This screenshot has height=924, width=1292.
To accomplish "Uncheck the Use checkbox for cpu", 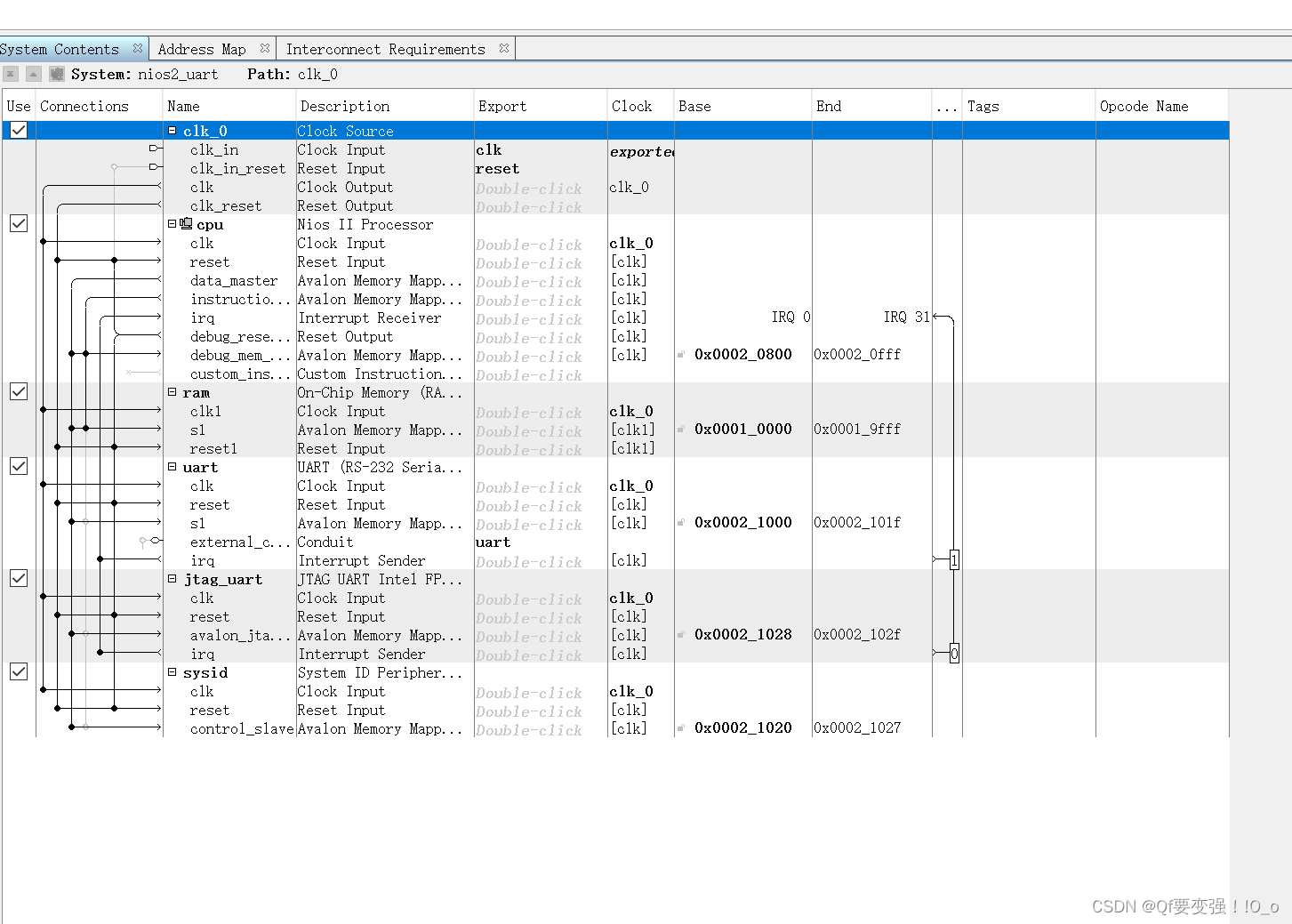I will pos(19,223).
